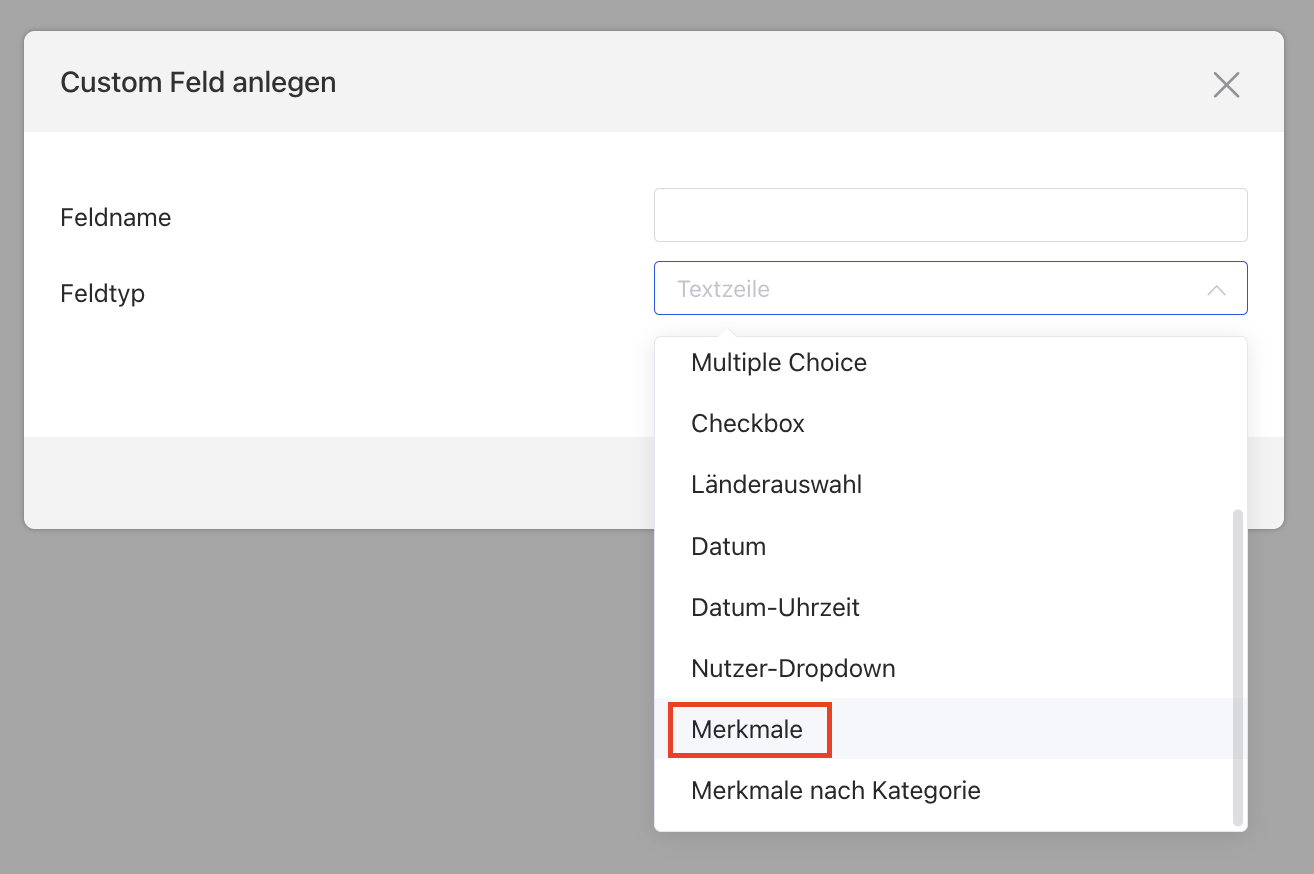Select Merkmale nach Kategorie
This screenshot has width=1314, height=874.
coord(835,791)
